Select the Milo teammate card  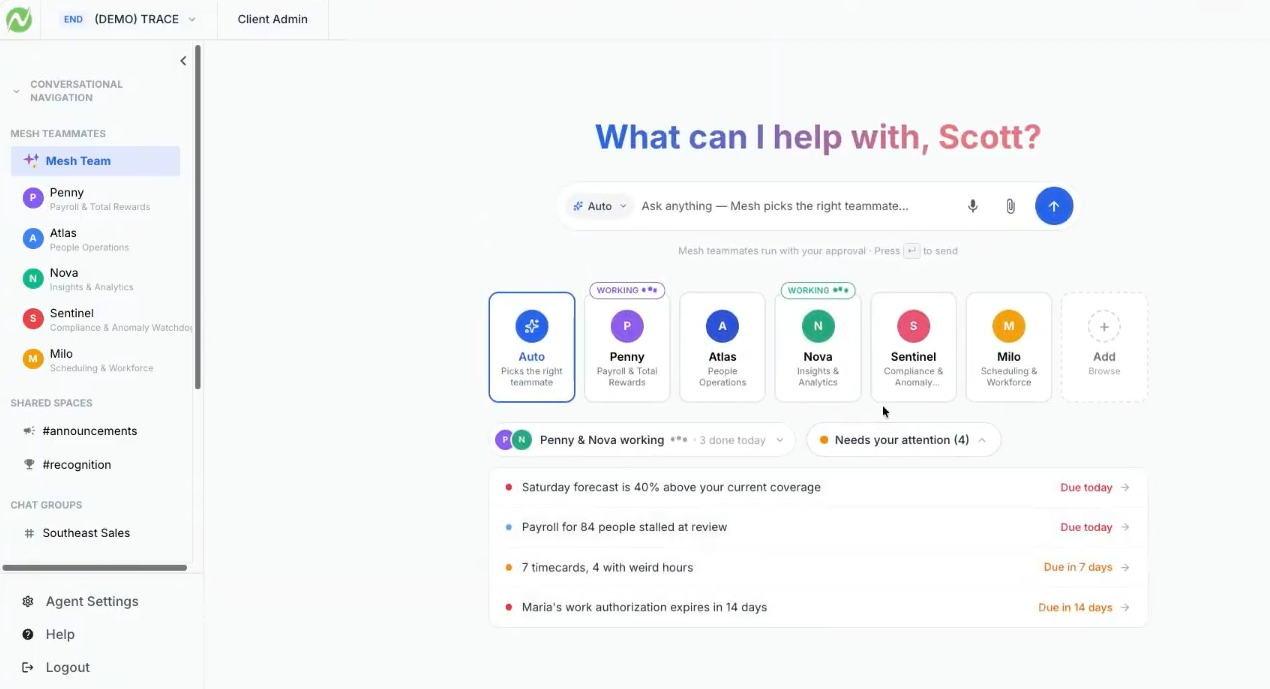[1009, 347]
